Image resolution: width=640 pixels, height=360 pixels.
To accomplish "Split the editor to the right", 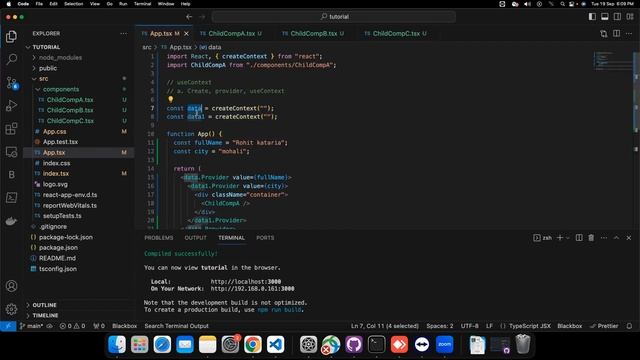I will [616, 33].
